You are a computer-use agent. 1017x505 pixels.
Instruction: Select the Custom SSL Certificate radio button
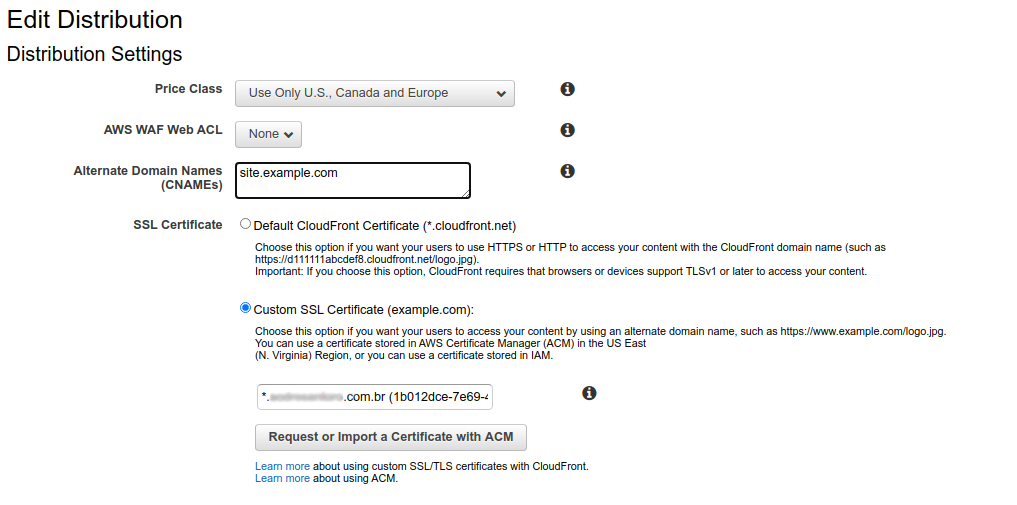point(245,307)
